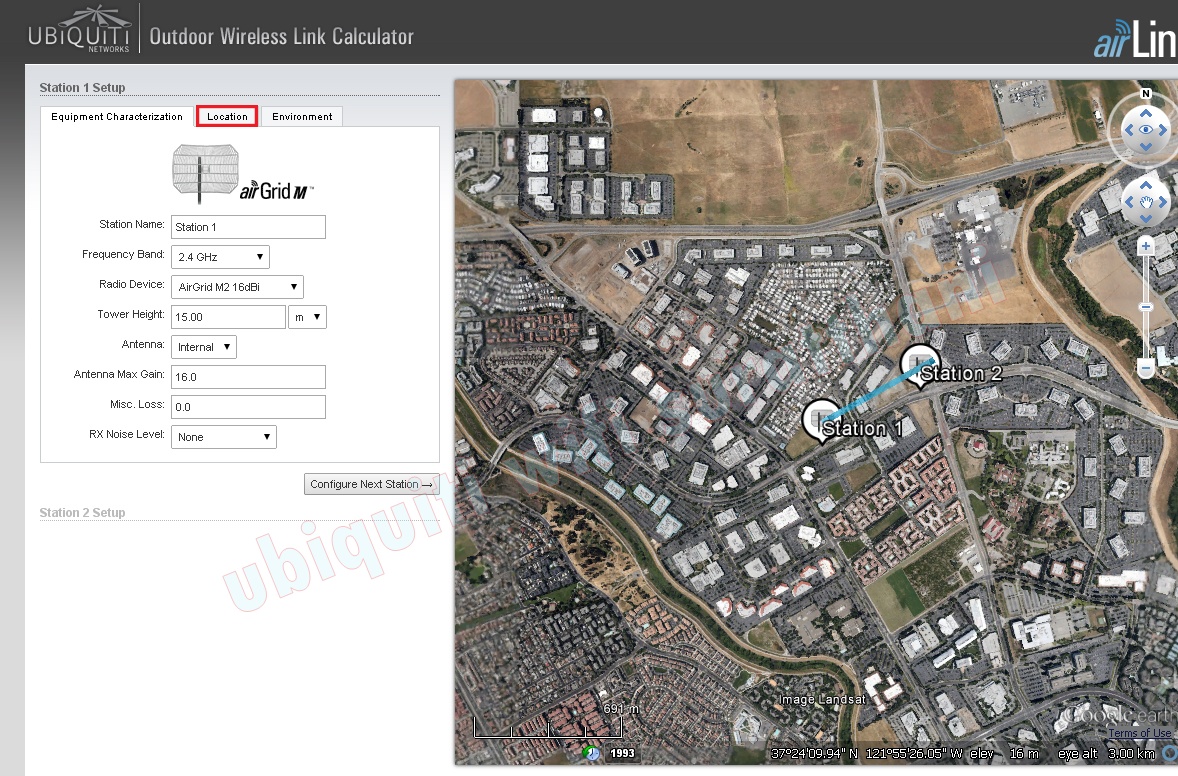Click the Station 1 map marker

(x=821, y=420)
